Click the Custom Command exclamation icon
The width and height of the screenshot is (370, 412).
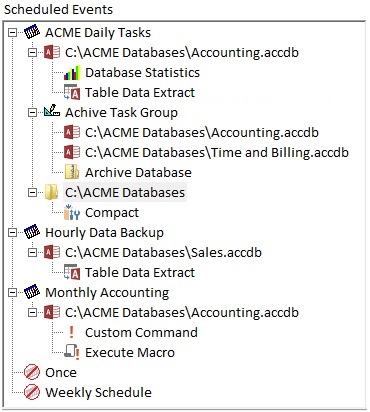[x=71, y=332]
